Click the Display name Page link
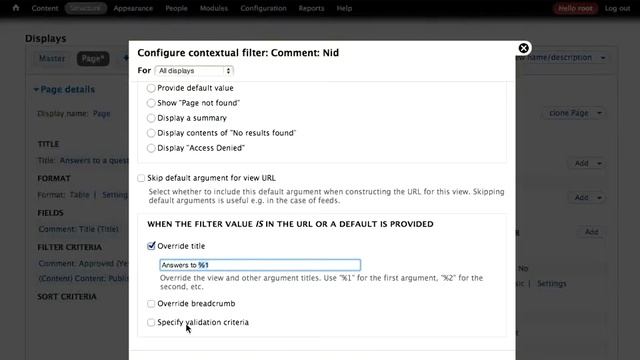Screen dimensions: 640x360 click(x=102, y=113)
